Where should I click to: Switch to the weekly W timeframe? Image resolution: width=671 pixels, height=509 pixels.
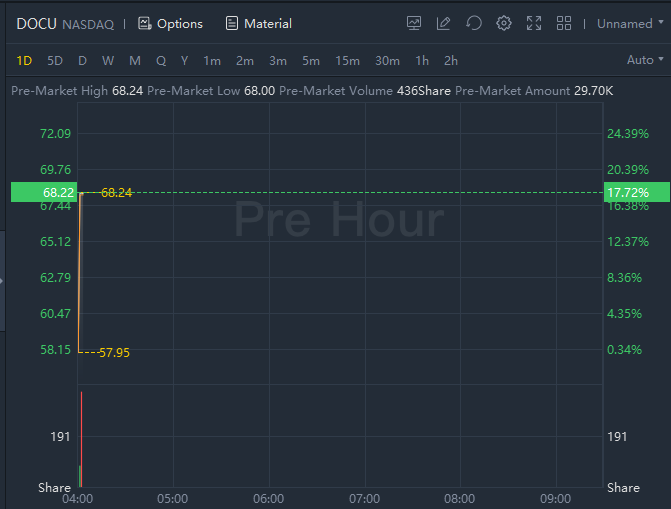pyautogui.click(x=107, y=60)
